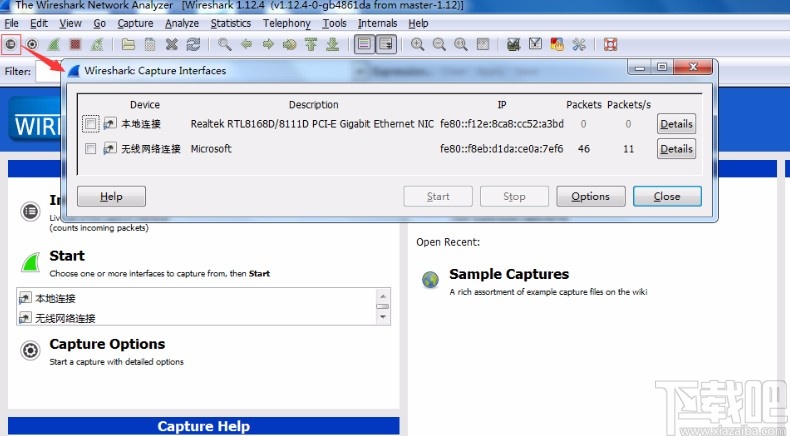
Task: Open the Internals menu
Action: (x=377, y=23)
